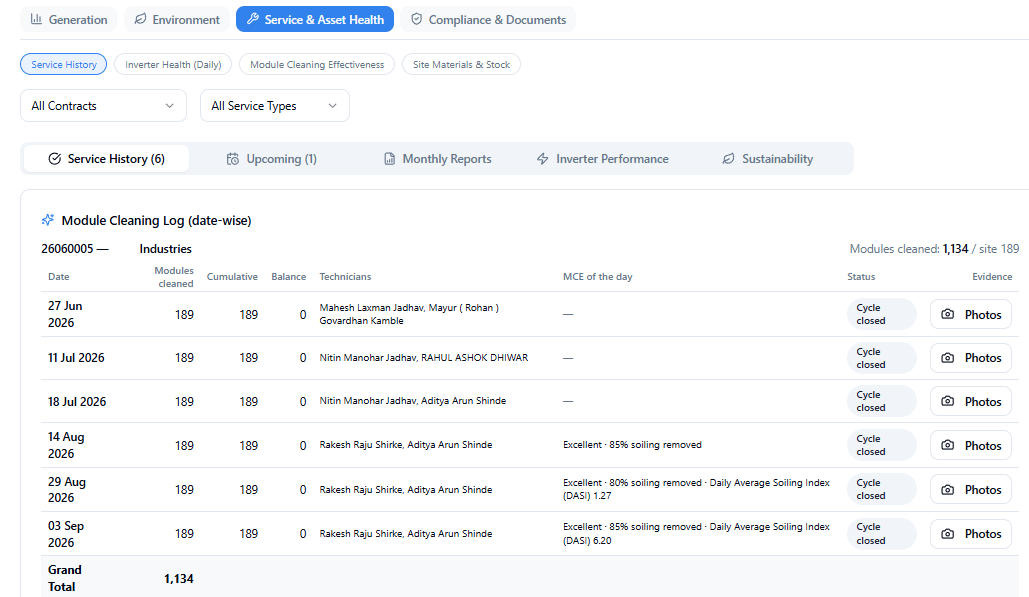Click the lightning icon beside Inverter Performance
The height and width of the screenshot is (597, 1029).
[x=543, y=159]
